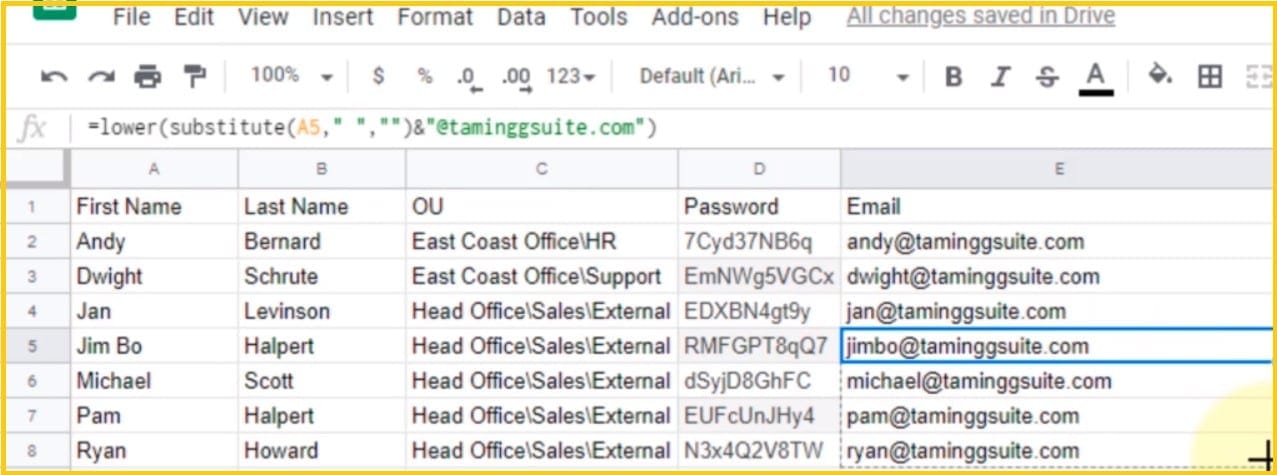Open the text color picker

pos(1096,76)
